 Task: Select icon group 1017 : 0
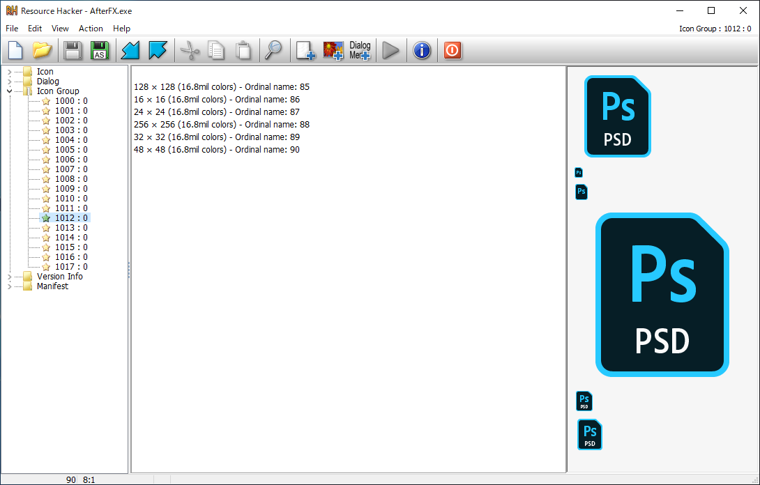click(71, 266)
